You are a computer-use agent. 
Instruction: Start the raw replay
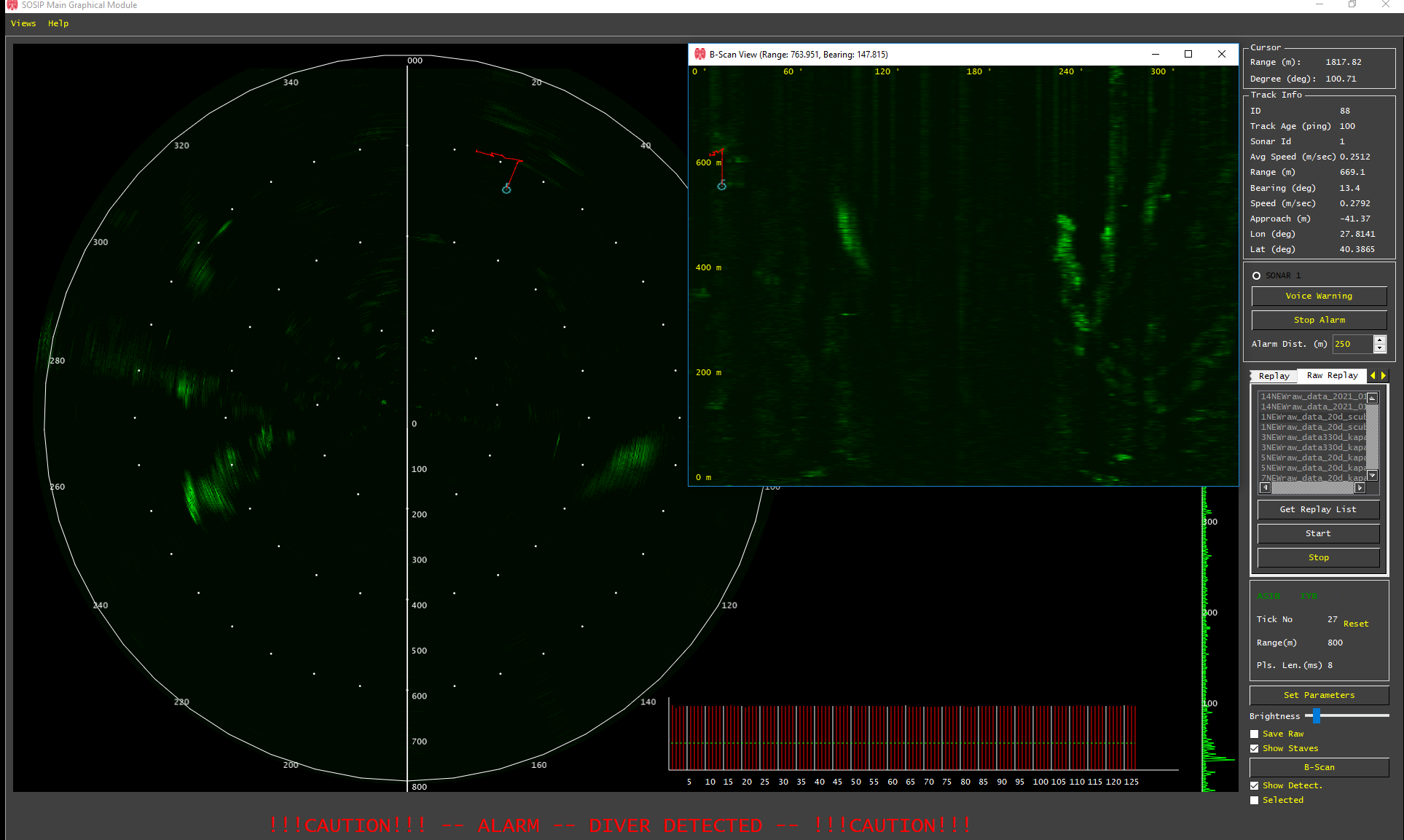[x=1318, y=533]
